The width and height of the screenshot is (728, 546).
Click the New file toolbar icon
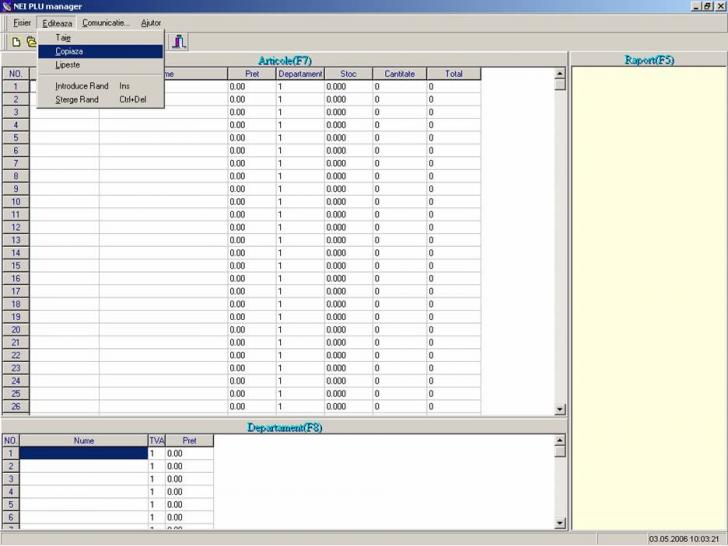[17, 41]
